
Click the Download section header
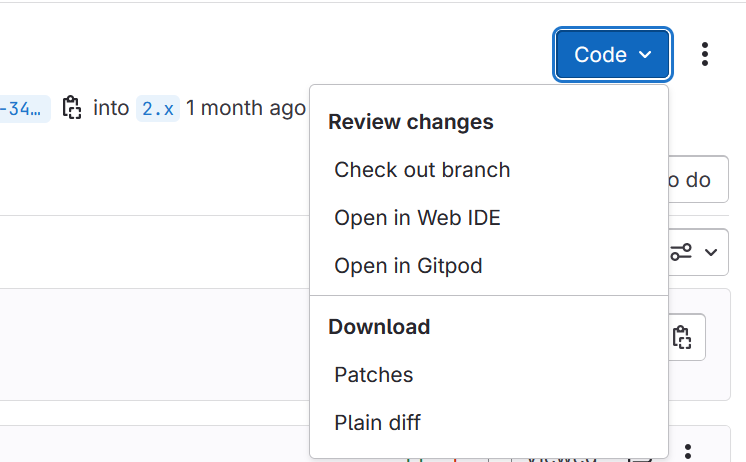pyautogui.click(x=379, y=327)
